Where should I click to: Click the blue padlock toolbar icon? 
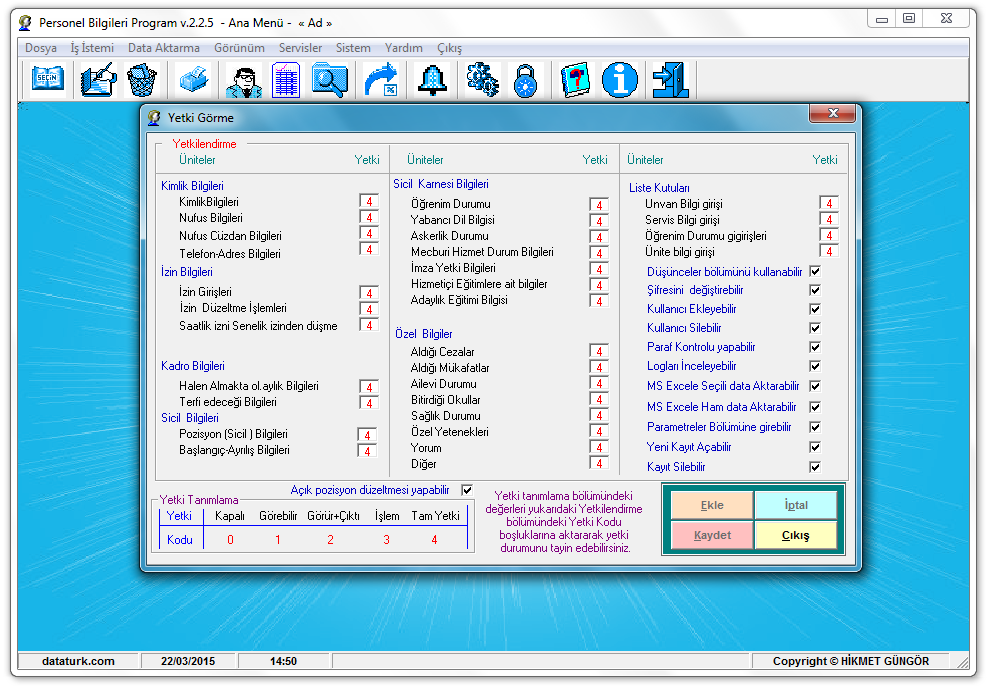point(525,81)
